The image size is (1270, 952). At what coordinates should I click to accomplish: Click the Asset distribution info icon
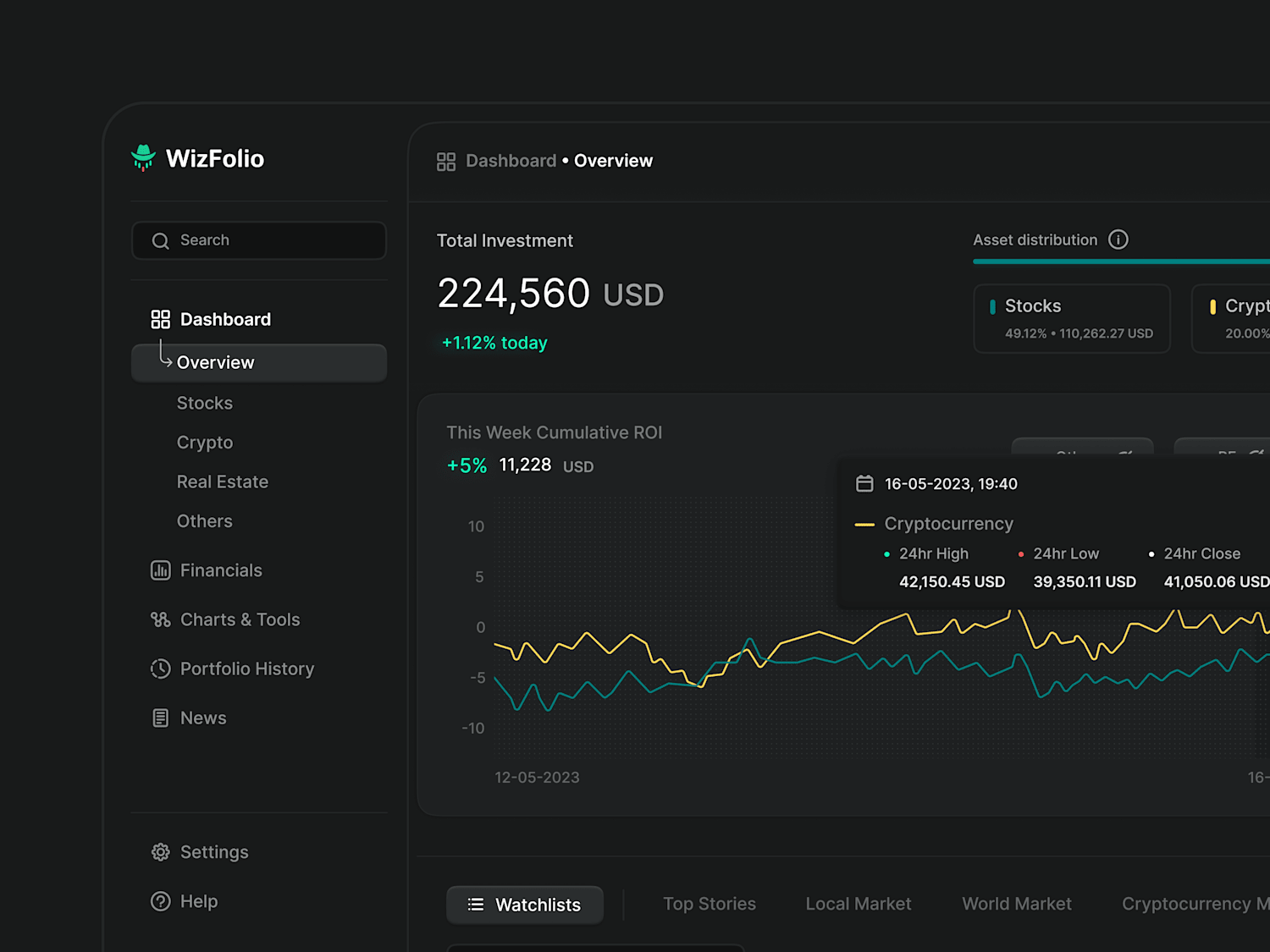click(1118, 239)
